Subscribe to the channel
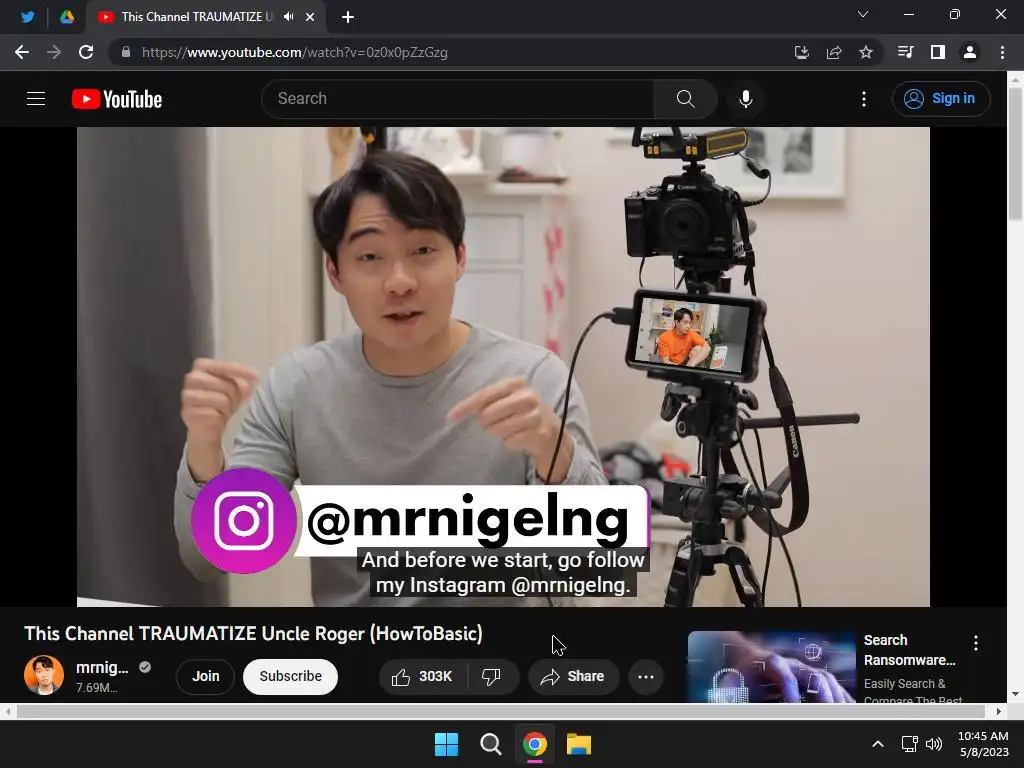 291,676
